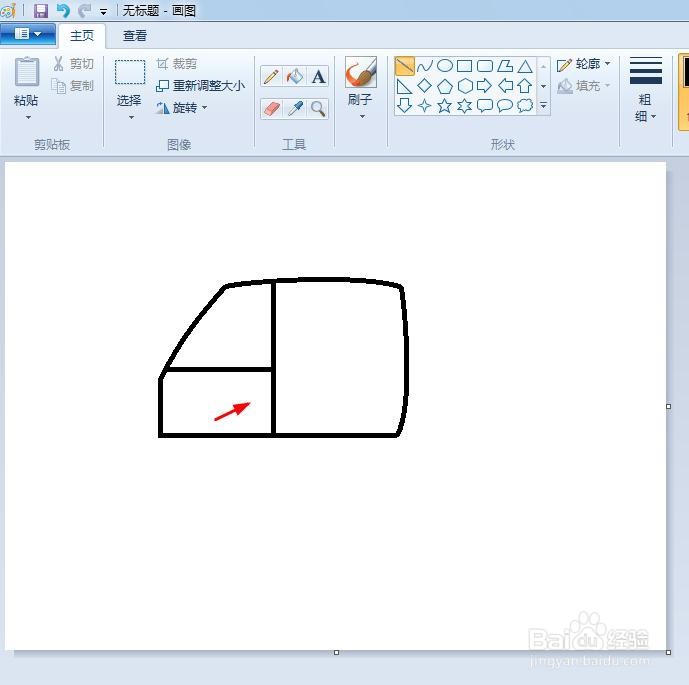This screenshot has width=689, height=685.
Task: Select the Right triangle shape
Action: point(404,86)
